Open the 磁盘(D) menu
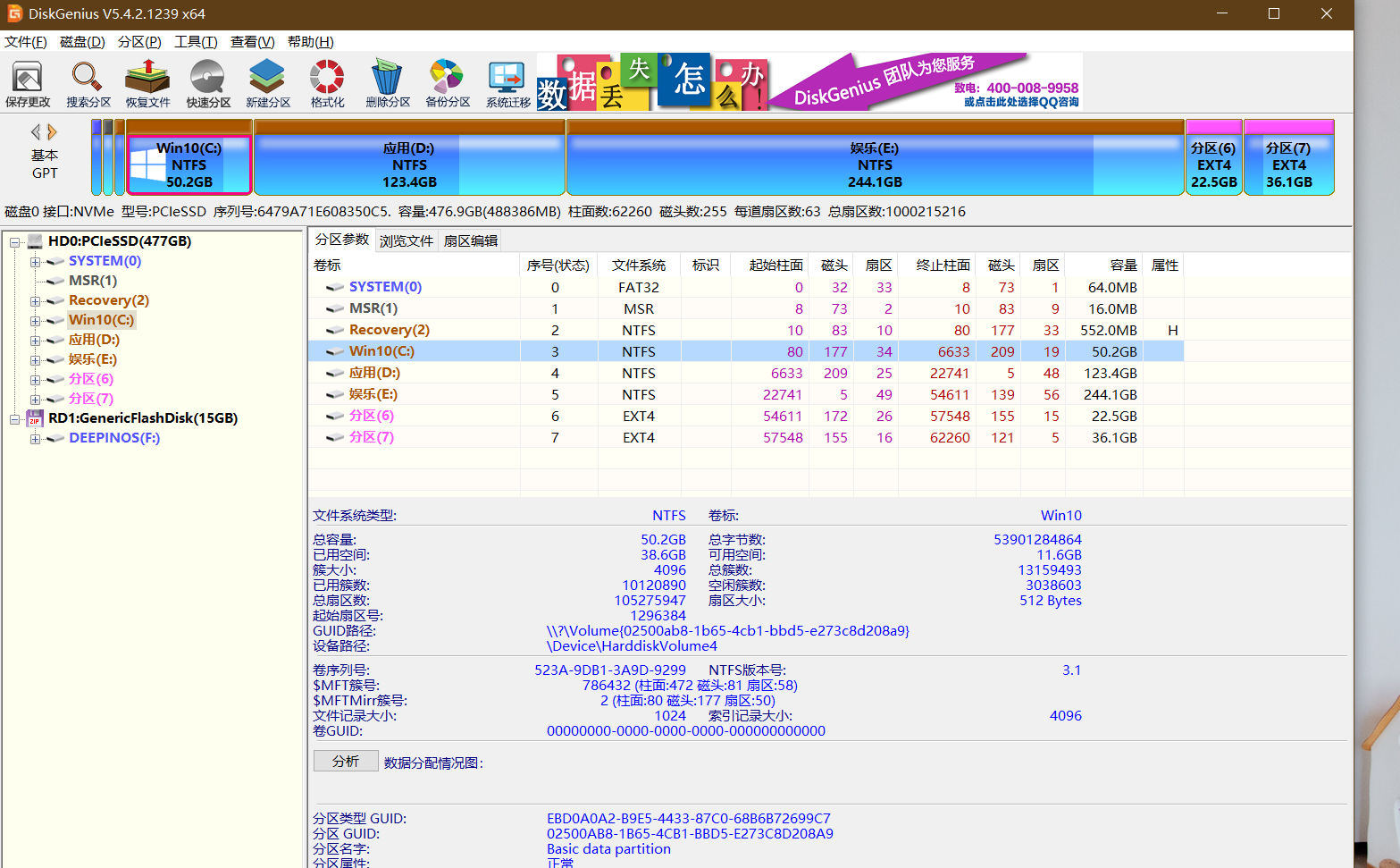The width and height of the screenshot is (1400, 868). [82, 42]
